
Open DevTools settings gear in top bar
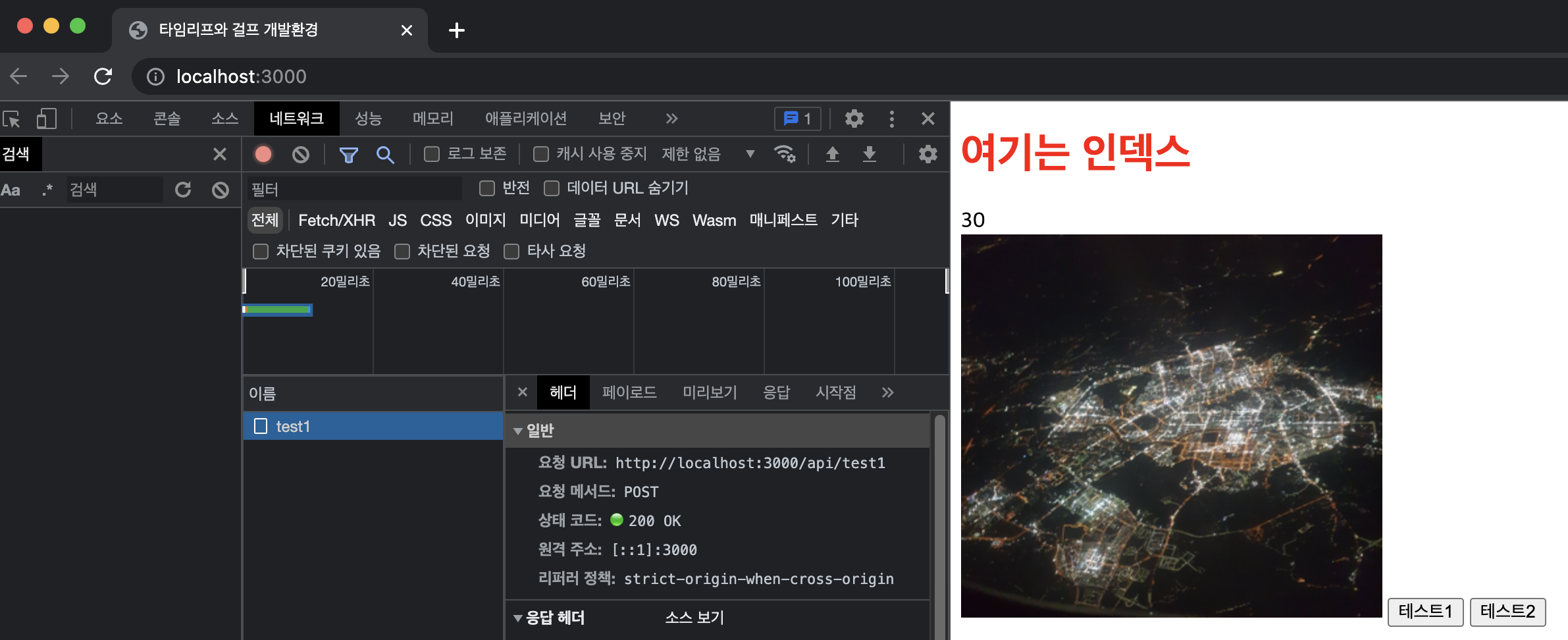click(x=854, y=119)
